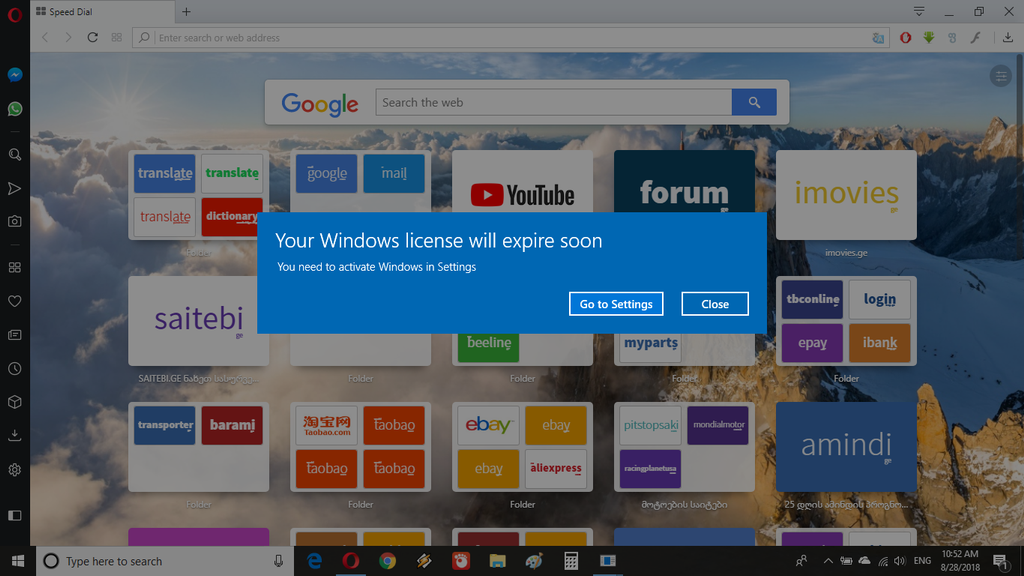1024x576 pixels.
Task: Open the Action Center notifications icon
Action: [1000, 561]
